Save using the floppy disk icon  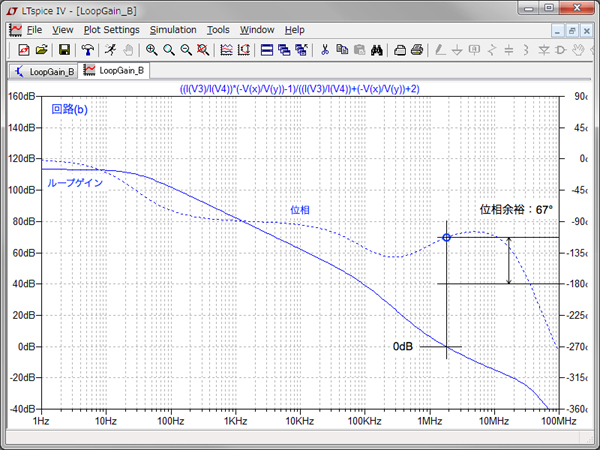pos(64,49)
